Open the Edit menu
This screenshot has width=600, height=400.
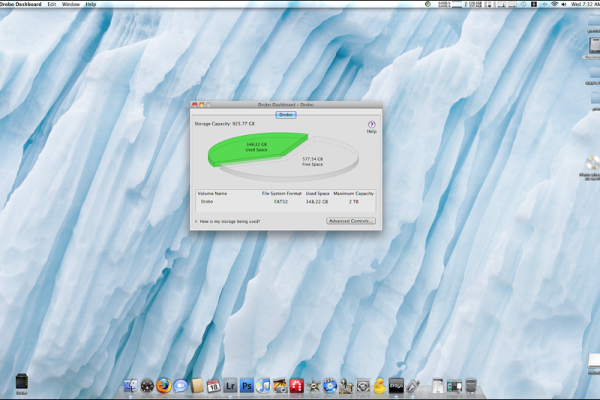[x=52, y=4]
